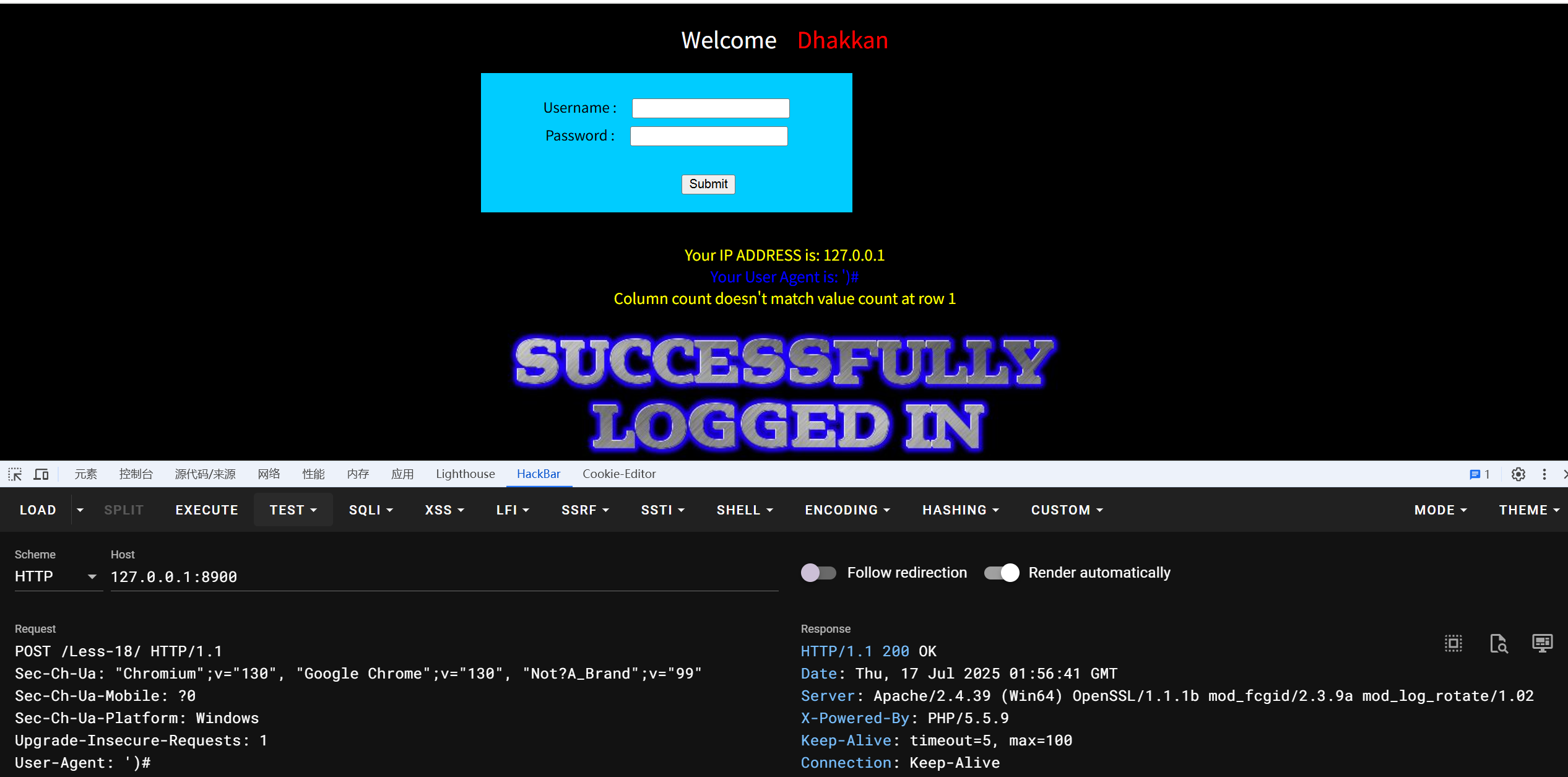
Task: Click the console messages badge icon
Action: tap(1479, 474)
